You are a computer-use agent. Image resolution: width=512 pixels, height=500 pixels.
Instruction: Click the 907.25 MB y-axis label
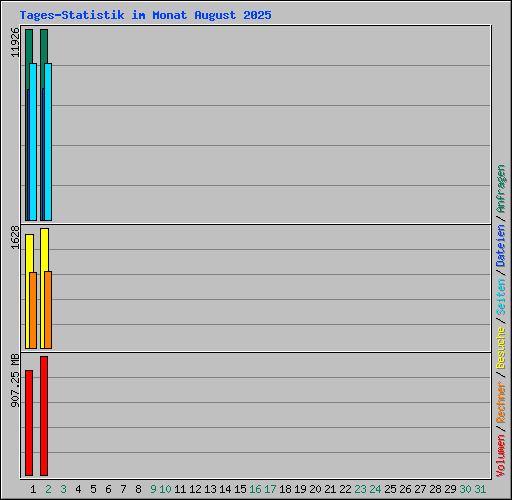pyautogui.click(x=15, y=380)
